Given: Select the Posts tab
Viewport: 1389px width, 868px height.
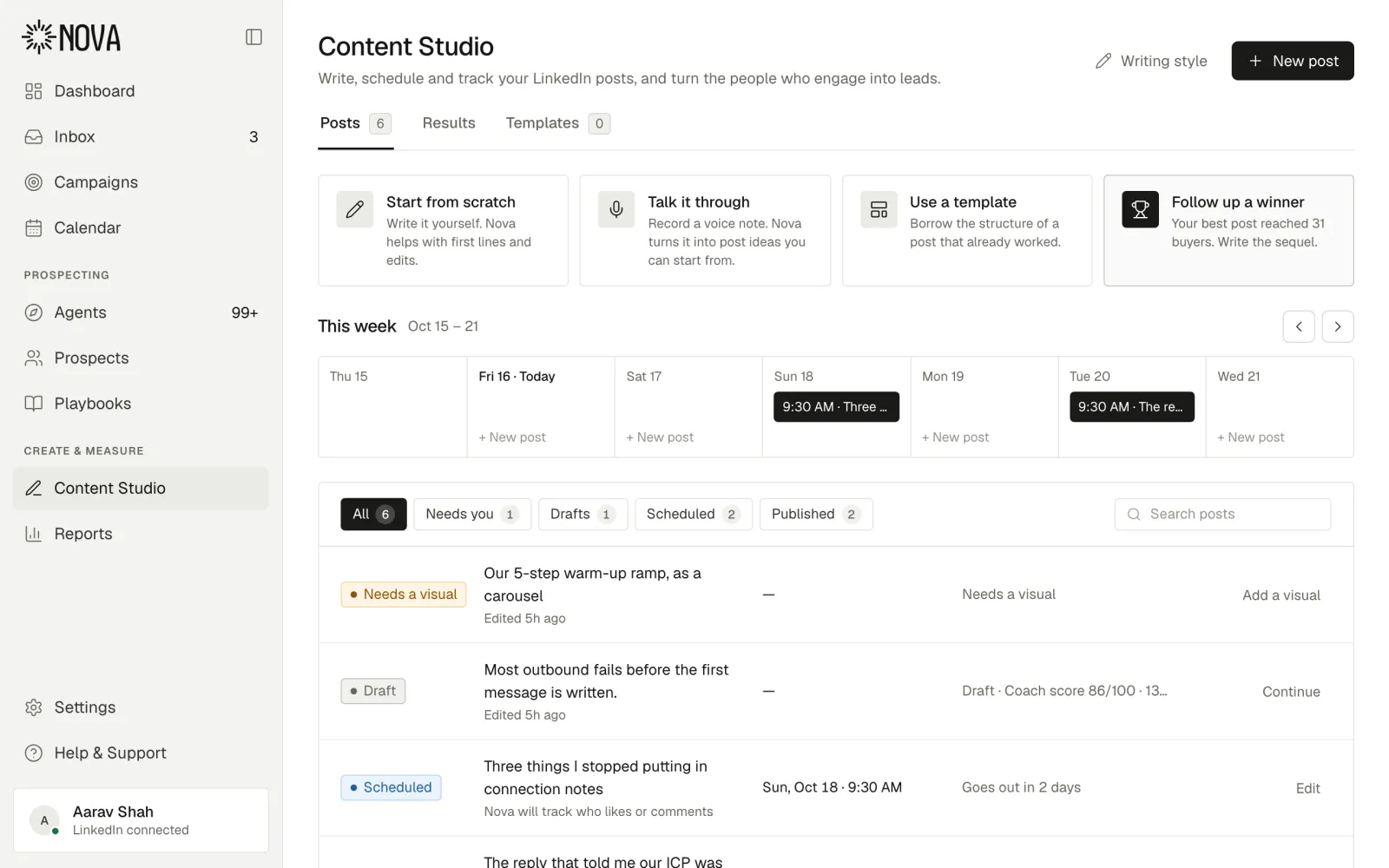Looking at the screenshot, I should (x=355, y=123).
